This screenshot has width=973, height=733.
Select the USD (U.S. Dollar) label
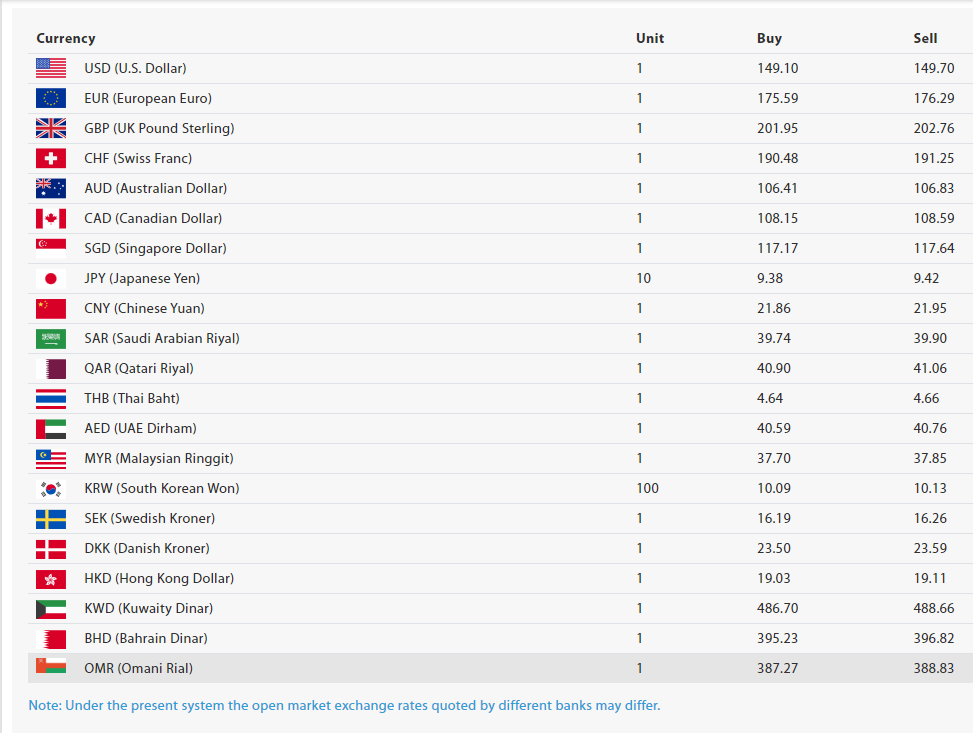coord(135,68)
